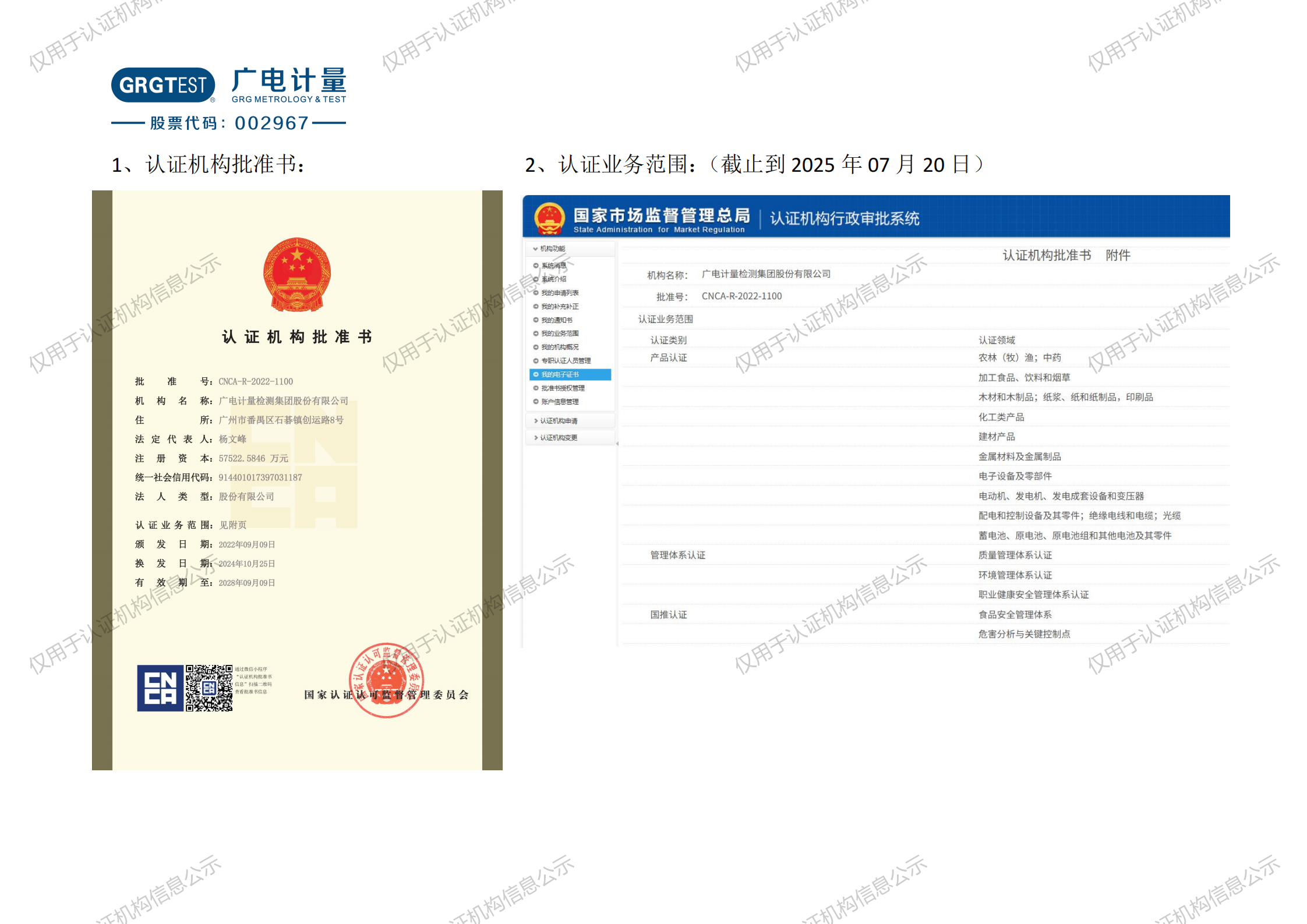This screenshot has width=1307, height=924.
Task: Click the QR code on certificate
Action: (209, 688)
